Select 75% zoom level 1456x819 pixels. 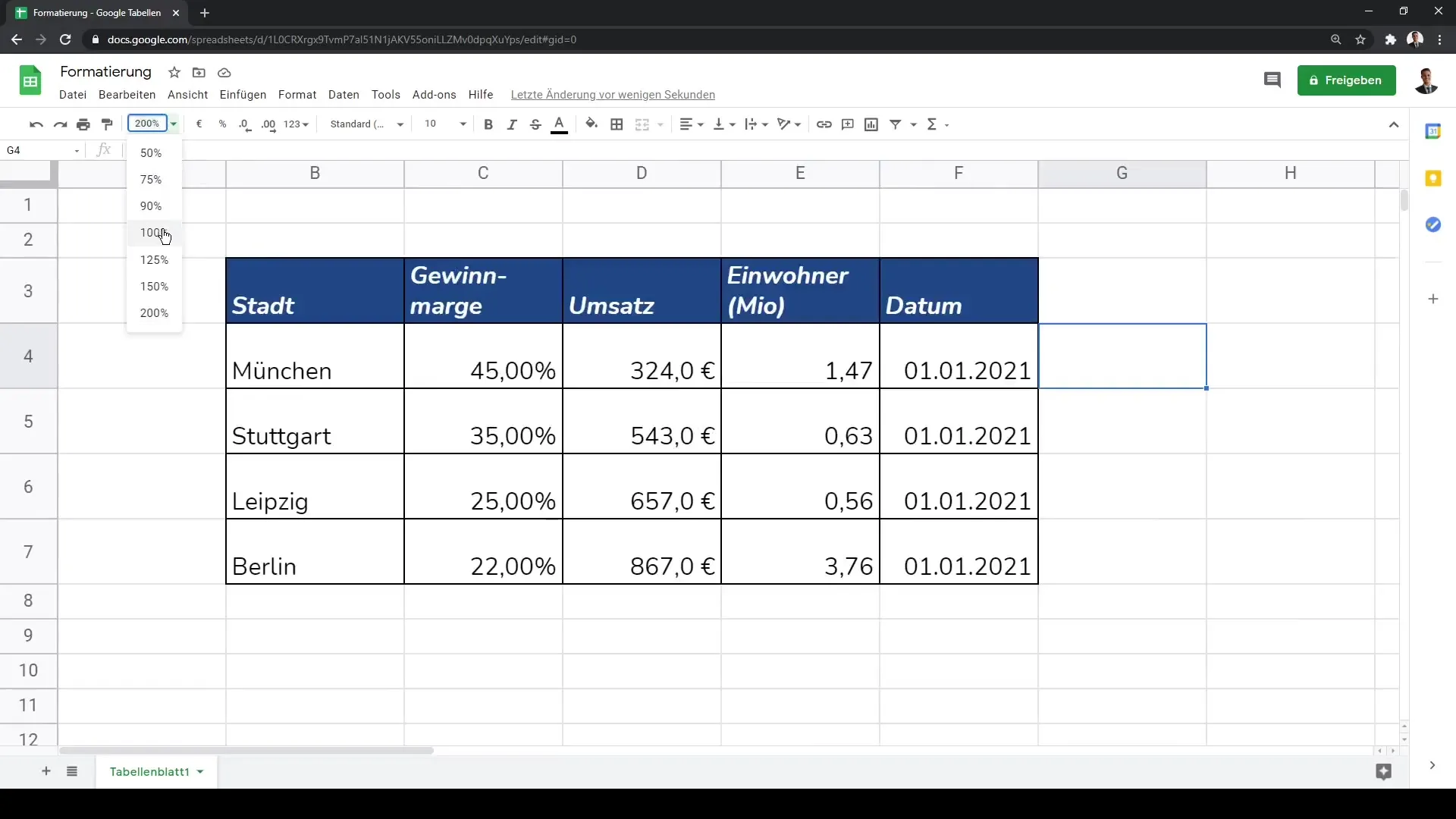click(x=154, y=180)
